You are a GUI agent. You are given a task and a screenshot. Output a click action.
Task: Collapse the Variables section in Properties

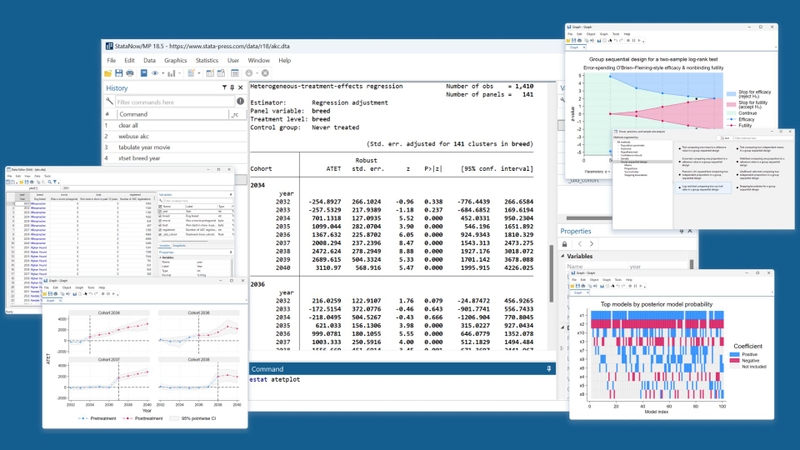click(563, 256)
